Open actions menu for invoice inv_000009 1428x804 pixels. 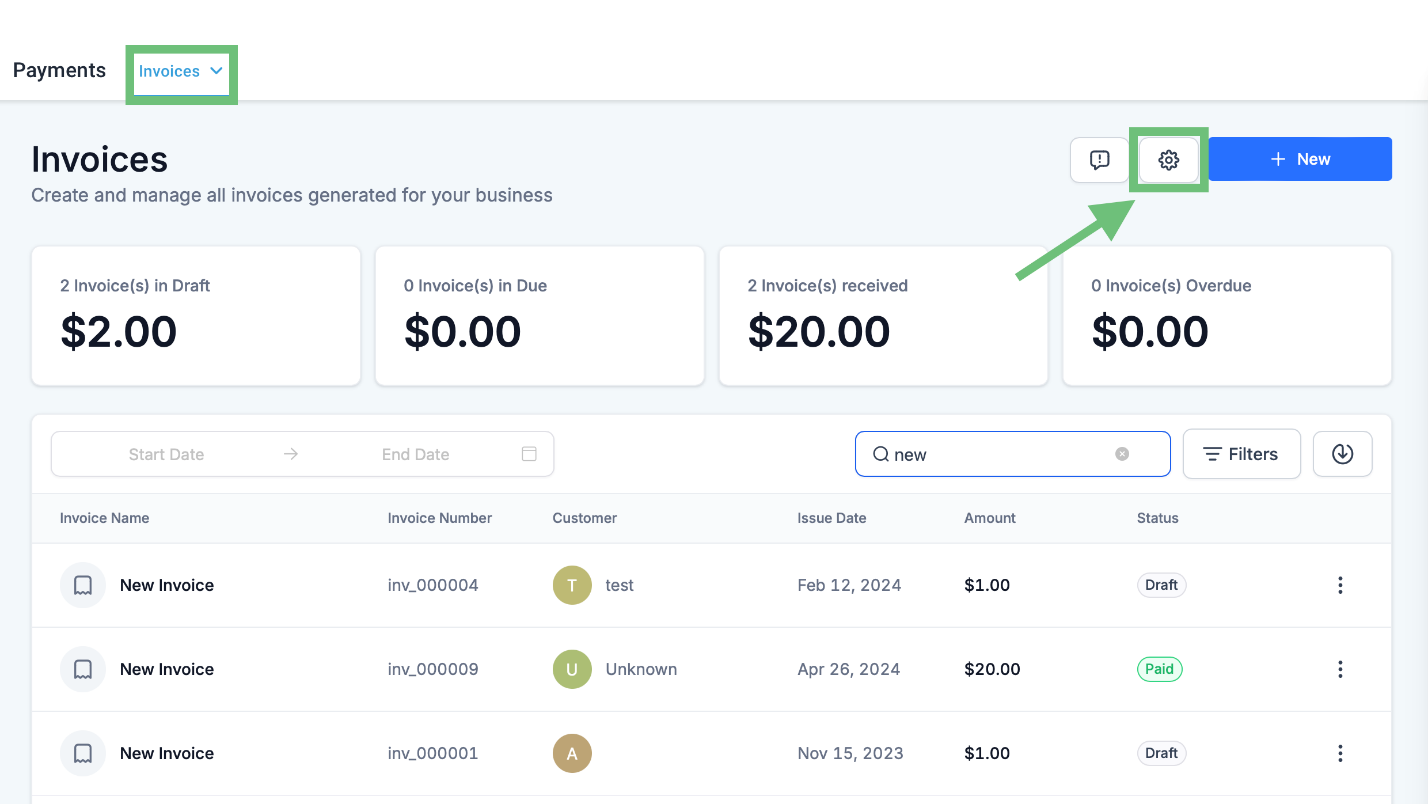click(1340, 669)
